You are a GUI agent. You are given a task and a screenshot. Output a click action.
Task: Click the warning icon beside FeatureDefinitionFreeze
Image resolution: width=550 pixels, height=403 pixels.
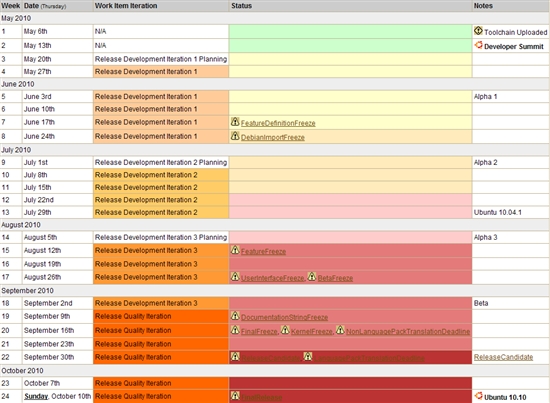(x=235, y=122)
